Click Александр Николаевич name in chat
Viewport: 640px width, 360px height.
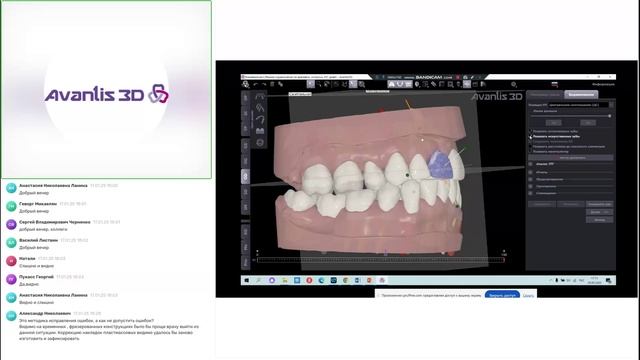point(45,313)
